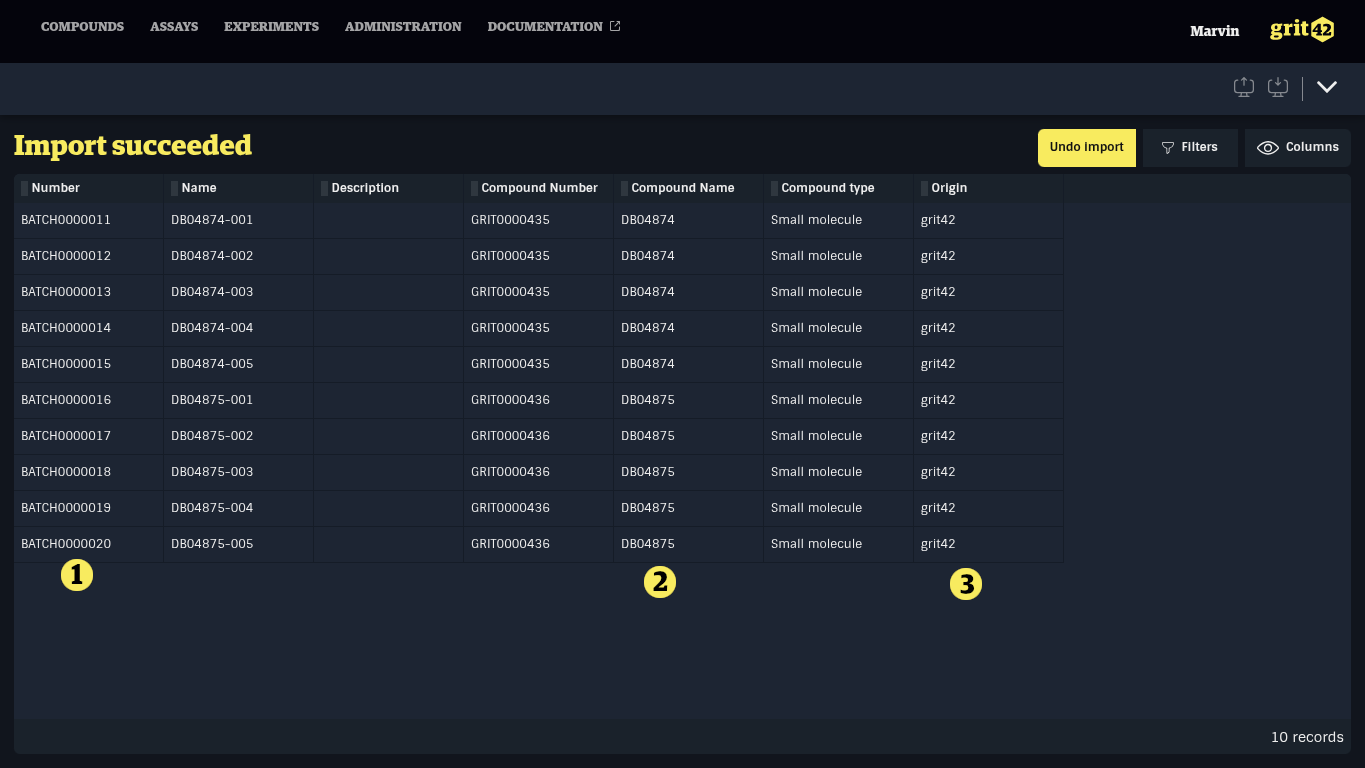Open the Assays menu
The width and height of the screenshot is (1365, 768).
(174, 27)
